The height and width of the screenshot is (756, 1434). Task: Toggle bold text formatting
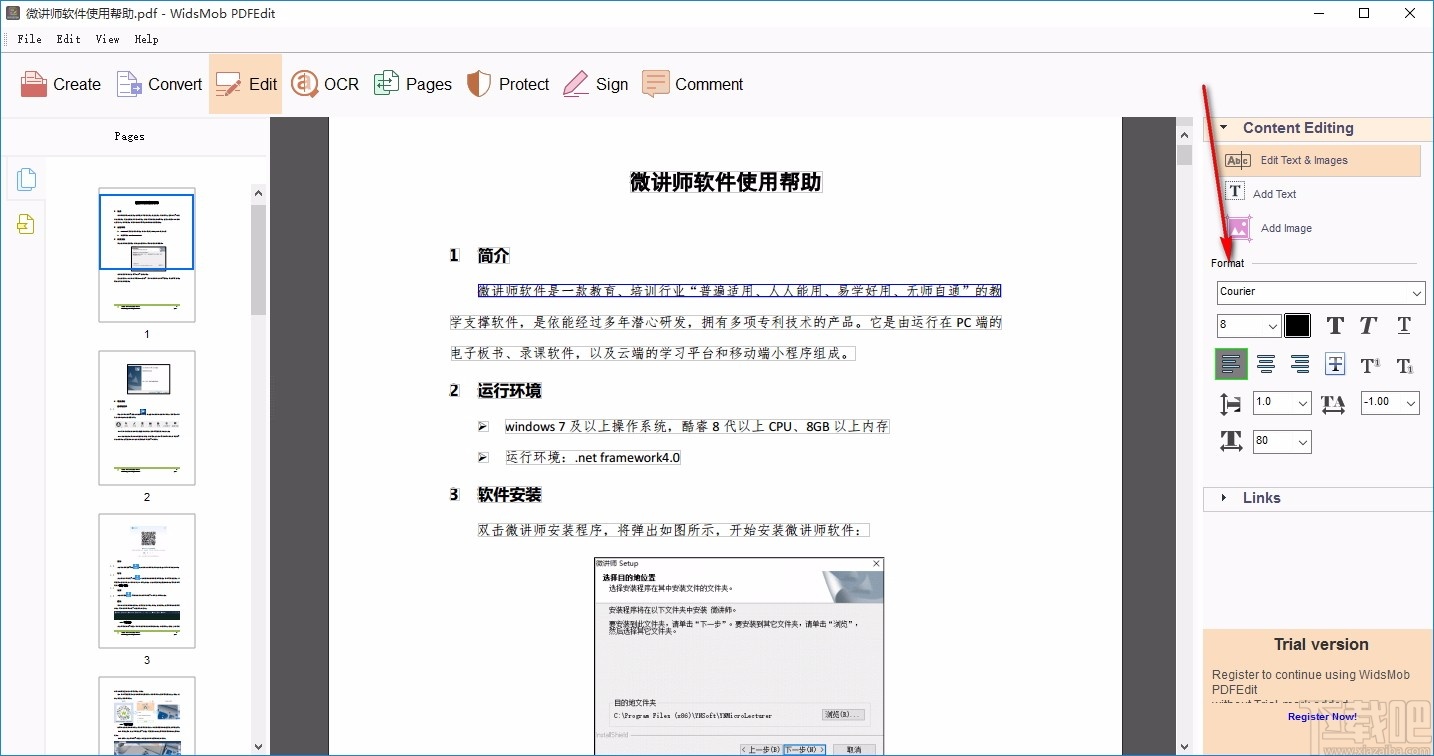1334,325
